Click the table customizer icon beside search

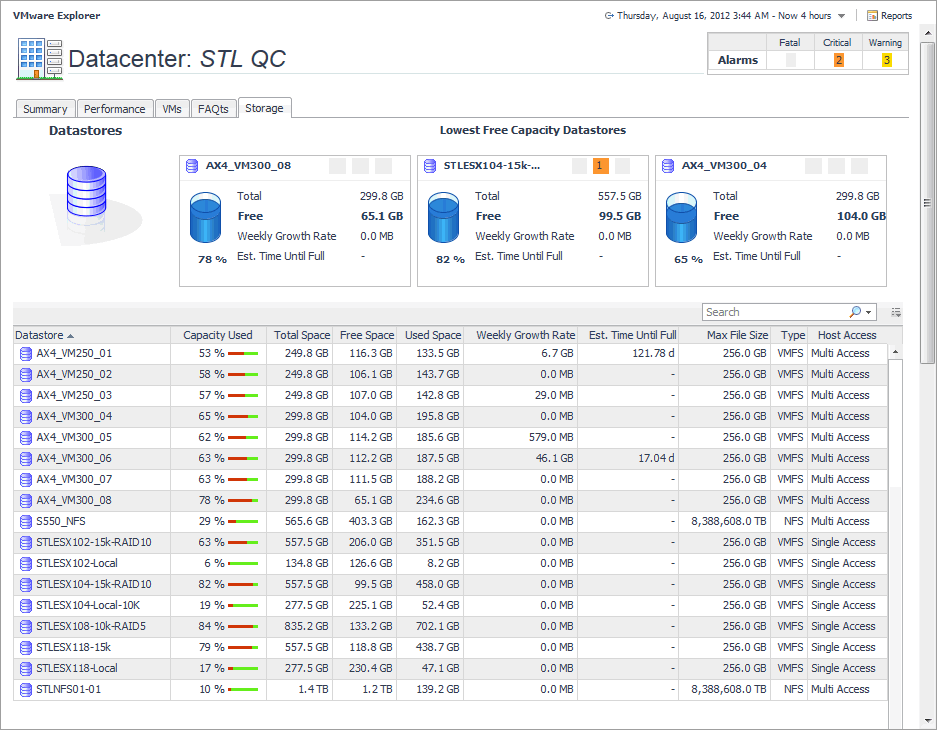pyautogui.click(x=896, y=312)
